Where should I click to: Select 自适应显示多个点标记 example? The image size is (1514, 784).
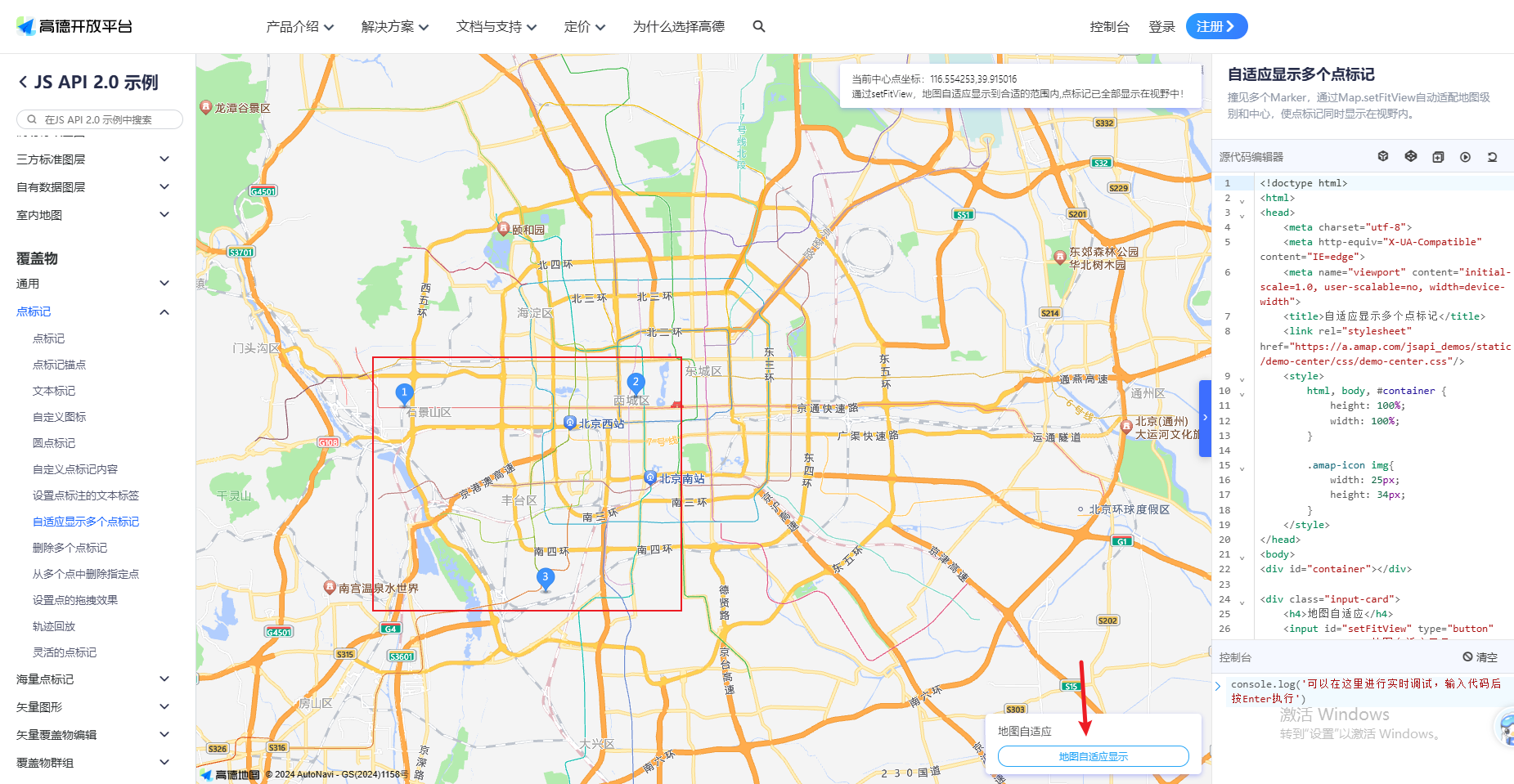coord(86,522)
